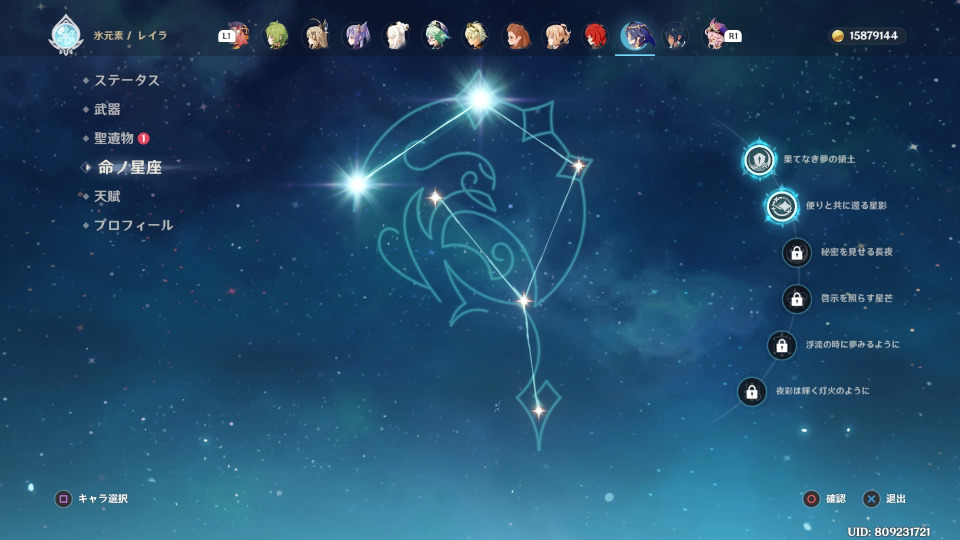This screenshot has height=540, width=960.
Task: Select the 命ノ星座 menu entry
Action: pyautogui.click(x=130, y=167)
